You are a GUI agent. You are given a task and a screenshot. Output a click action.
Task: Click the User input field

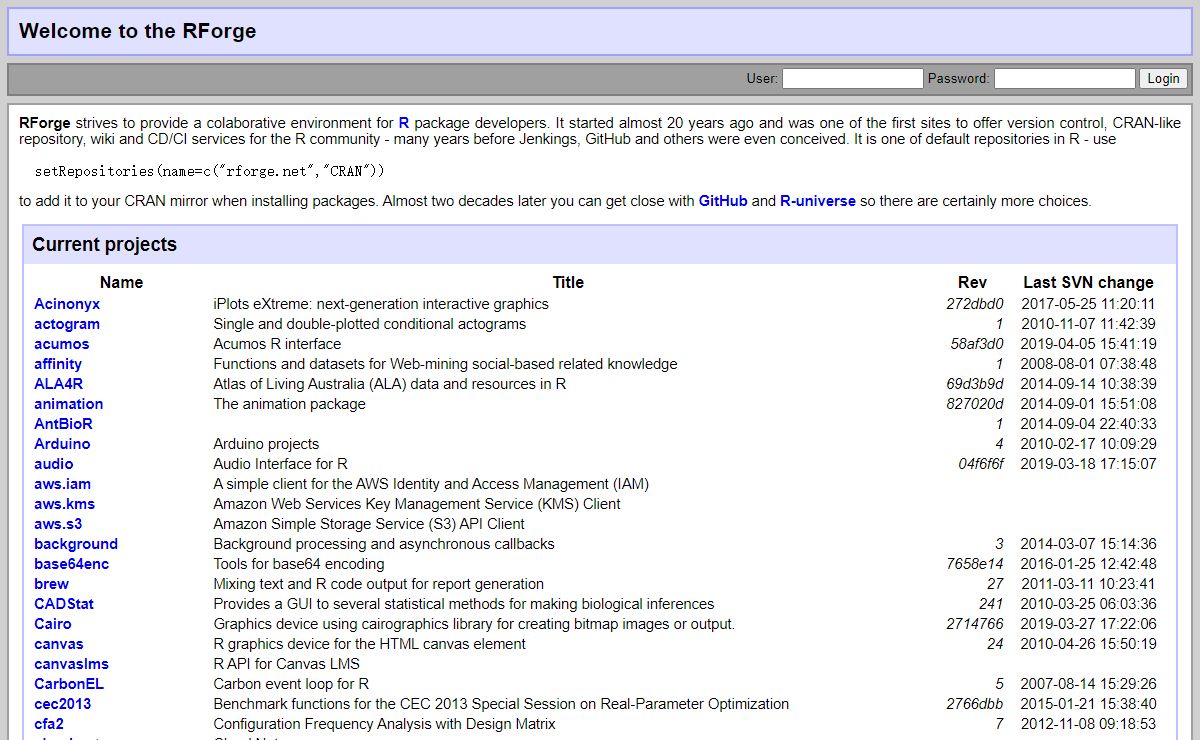(853, 78)
